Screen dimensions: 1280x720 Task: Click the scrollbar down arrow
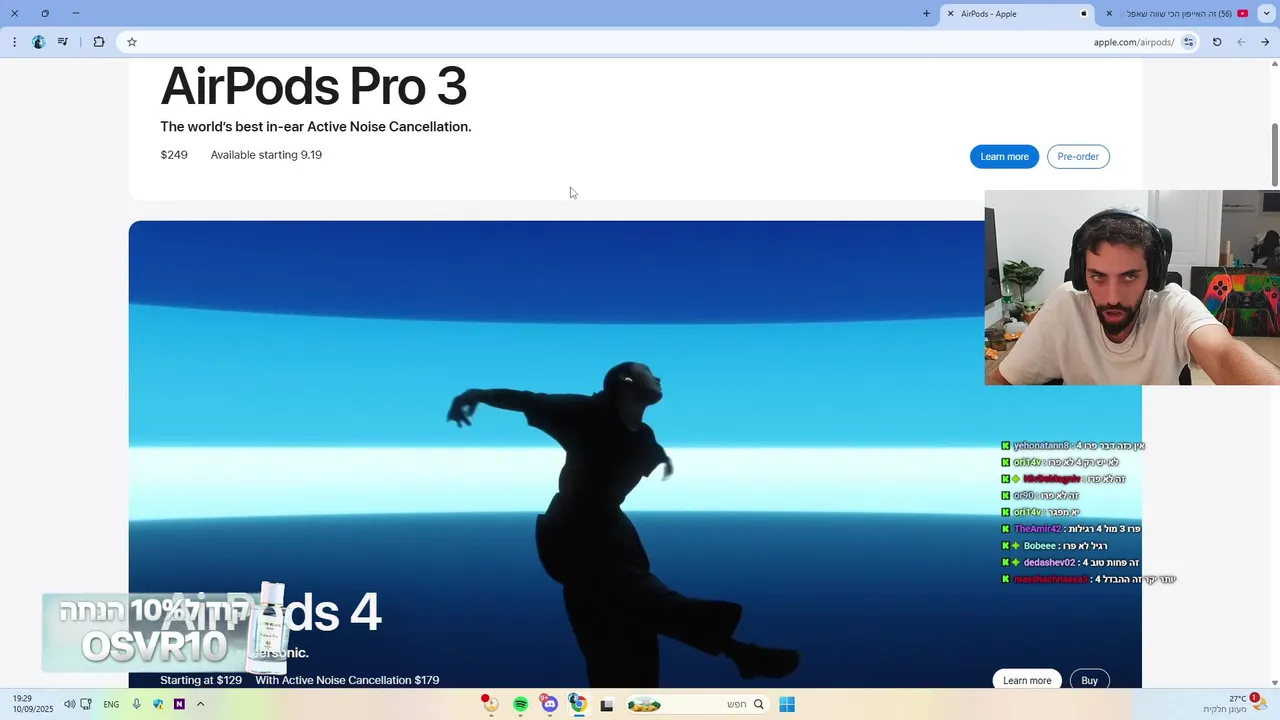tap(1274, 682)
